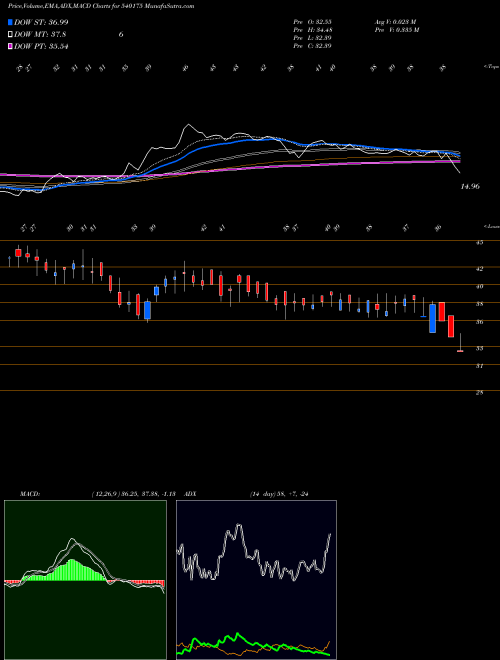The height and width of the screenshot is (660, 500).
Task: Click the 'Pre L: 32.39' value
Action: (x=313, y=37)
